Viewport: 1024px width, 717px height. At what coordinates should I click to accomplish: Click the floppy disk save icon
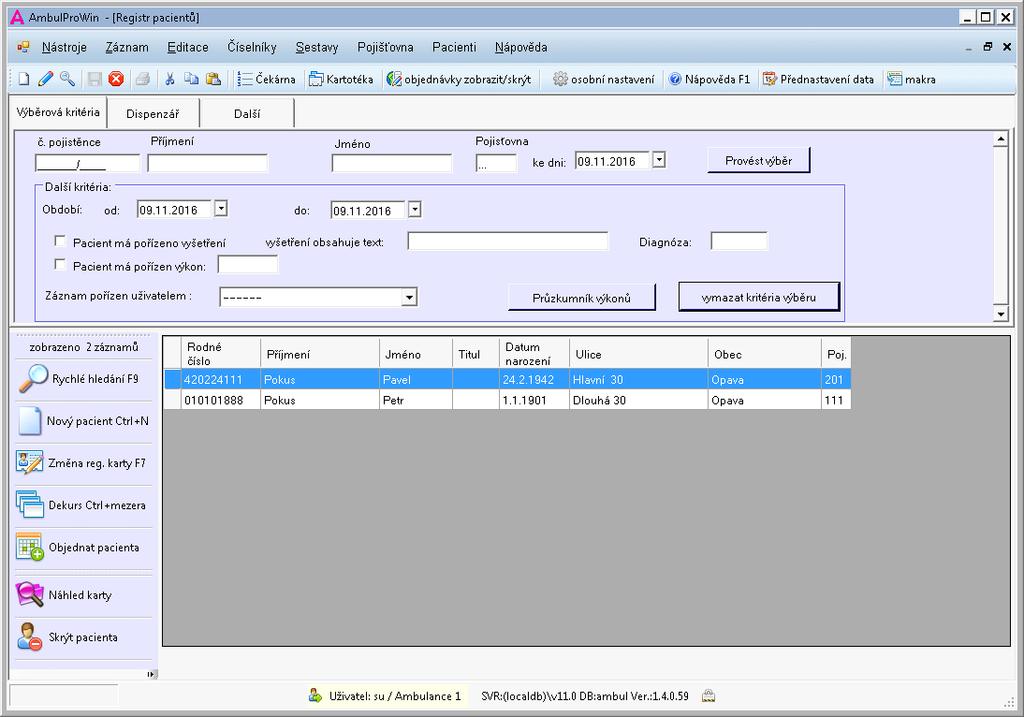(x=95, y=79)
